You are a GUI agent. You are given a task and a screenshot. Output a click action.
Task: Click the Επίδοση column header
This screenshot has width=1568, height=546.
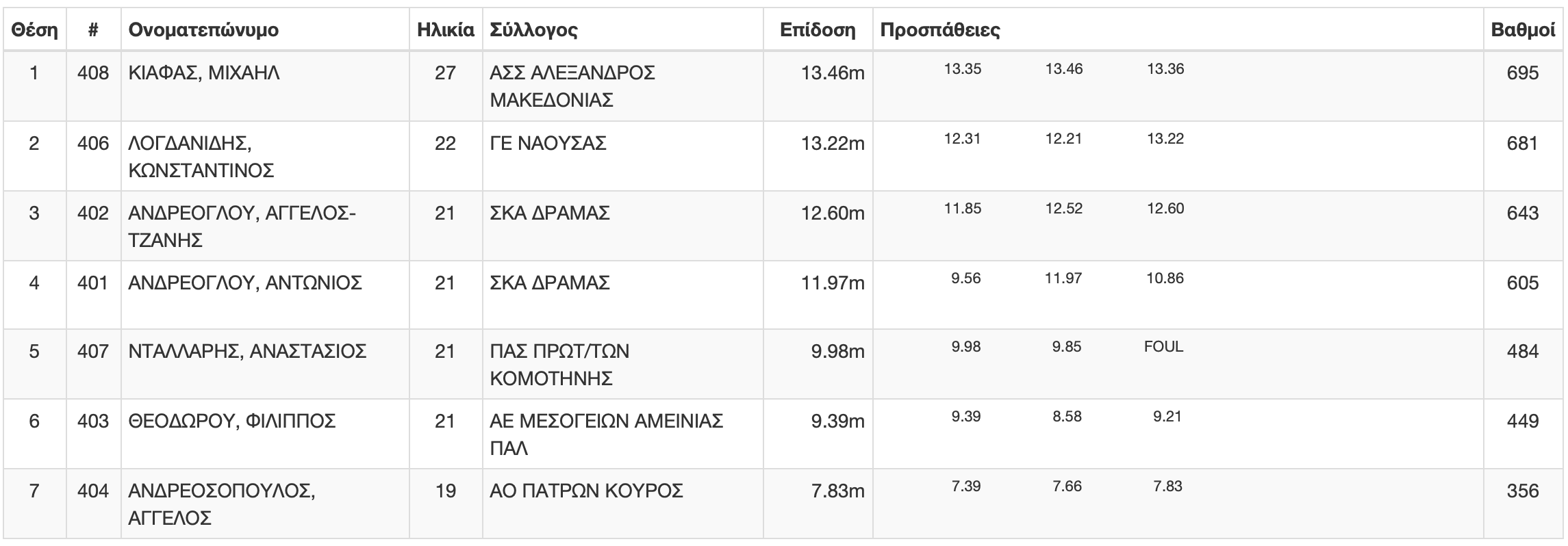coord(818,30)
